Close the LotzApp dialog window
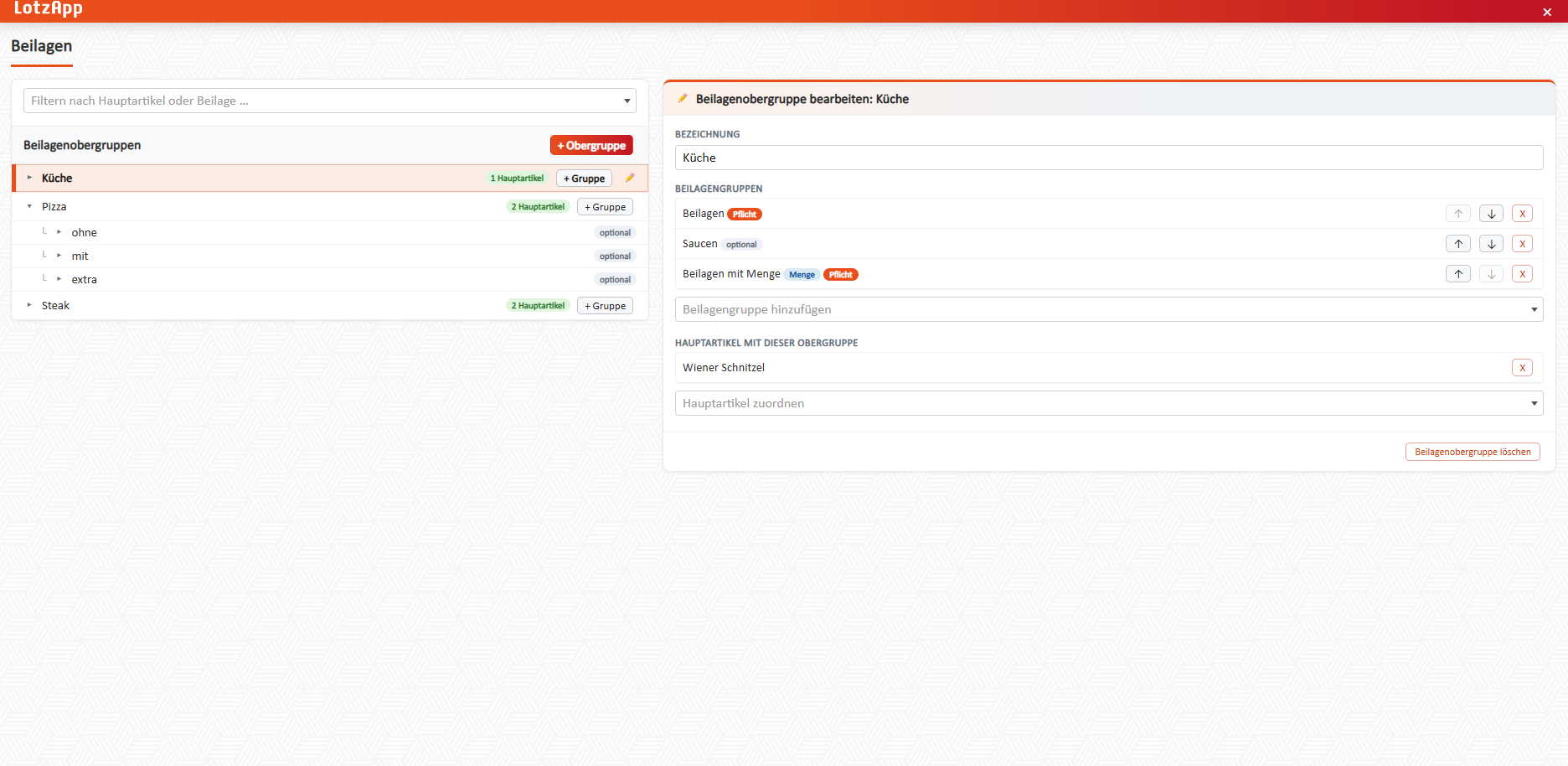The image size is (1568, 766). pos(1547,12)
